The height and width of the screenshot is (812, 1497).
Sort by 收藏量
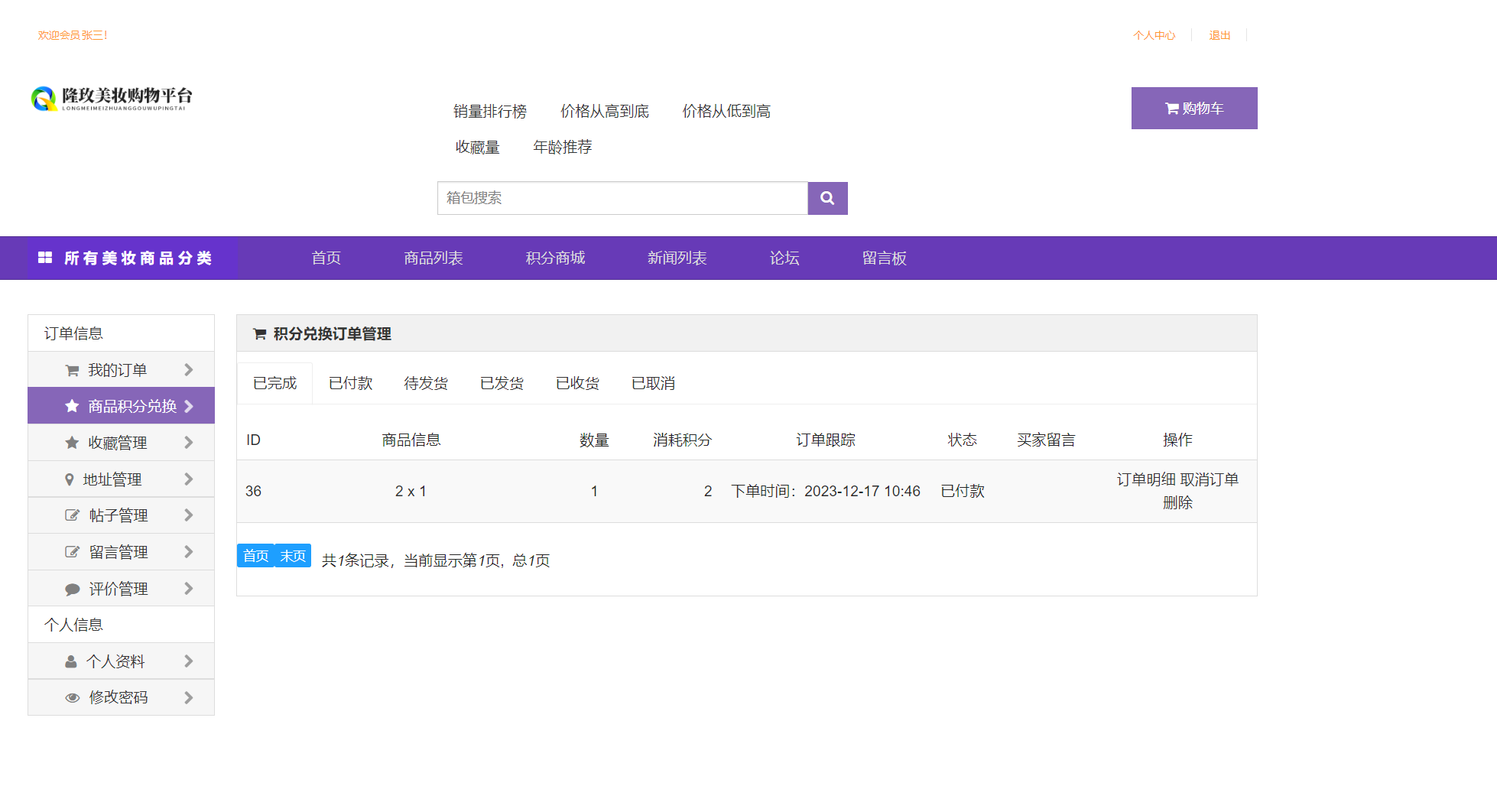(x=478, y=147)
